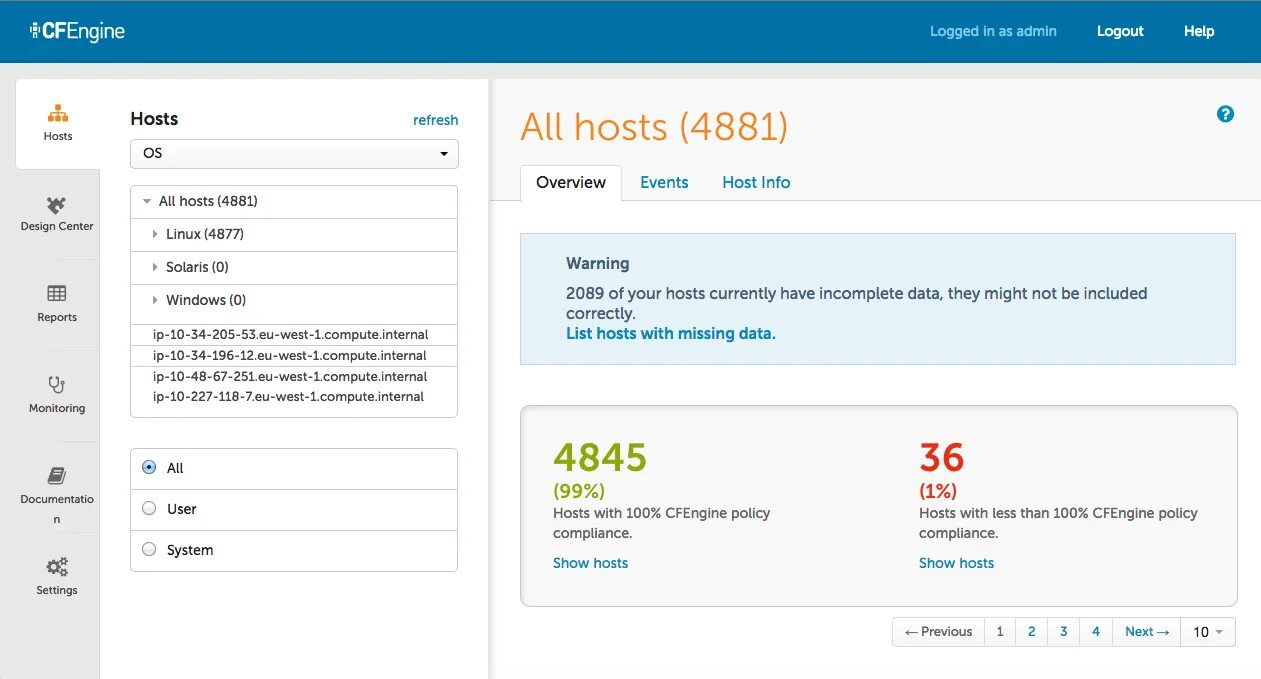Open the OS grouping dropdown
This screenshot has height=679, width=1261.
point(294,154)
